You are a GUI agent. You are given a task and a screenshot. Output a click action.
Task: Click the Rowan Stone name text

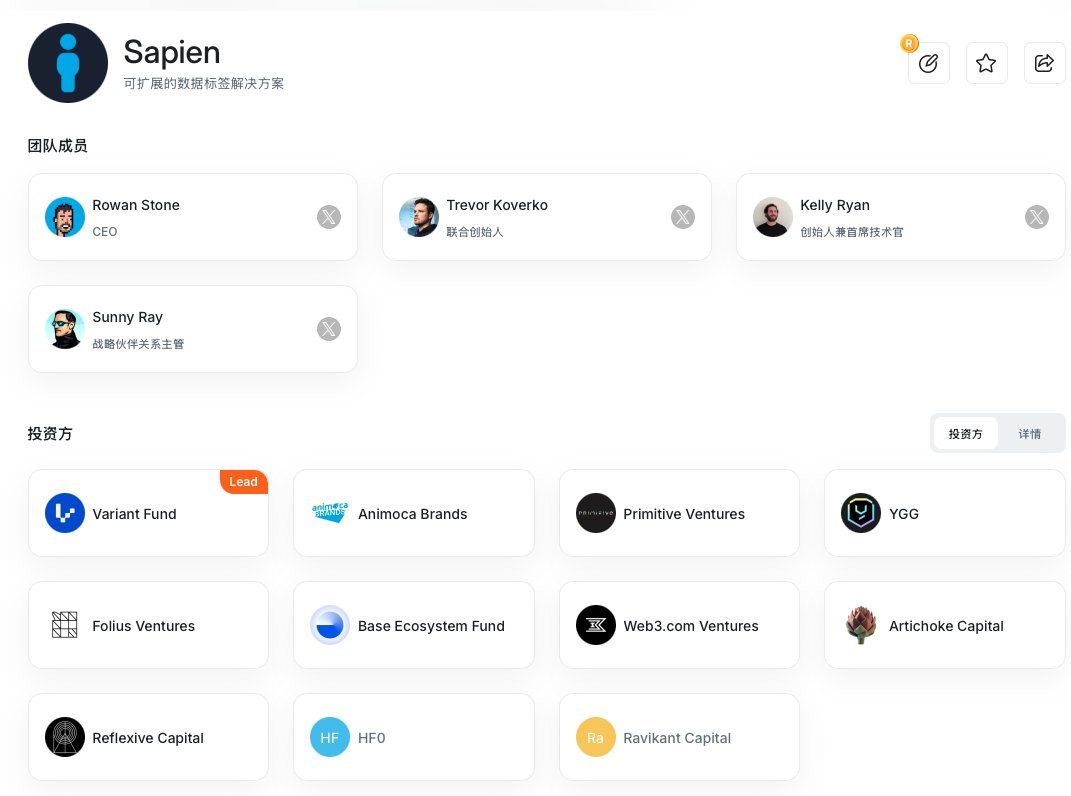136,205
